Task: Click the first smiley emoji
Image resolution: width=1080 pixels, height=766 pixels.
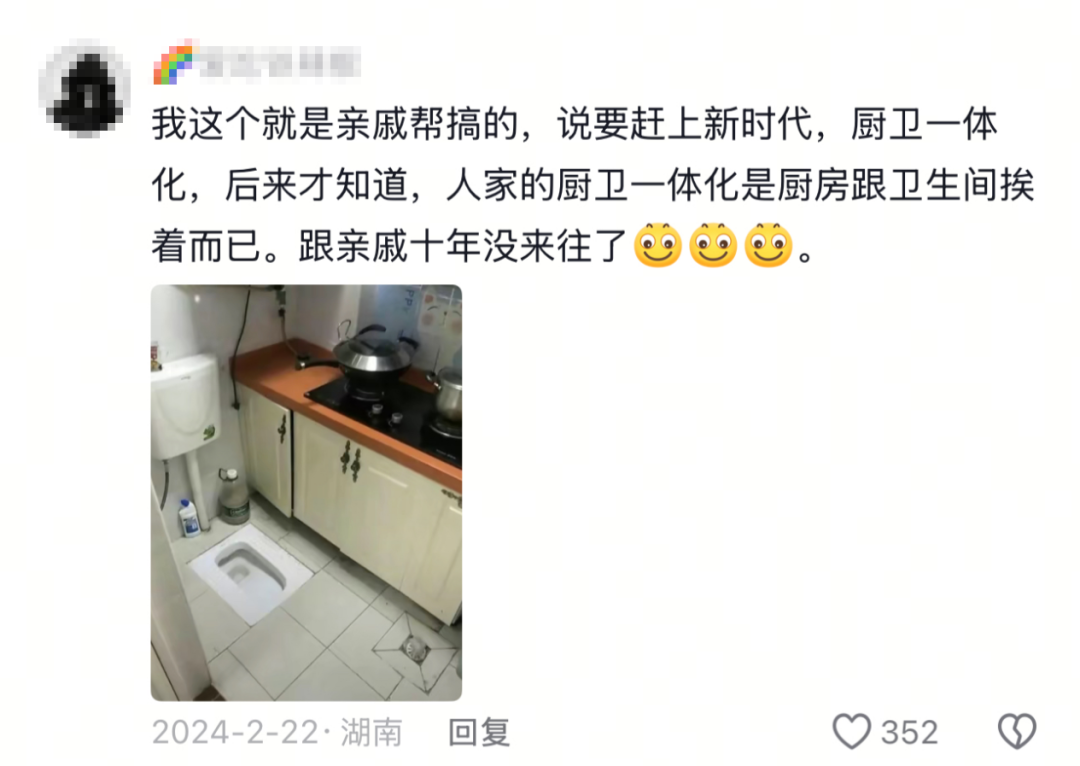Action: (658, 245)
